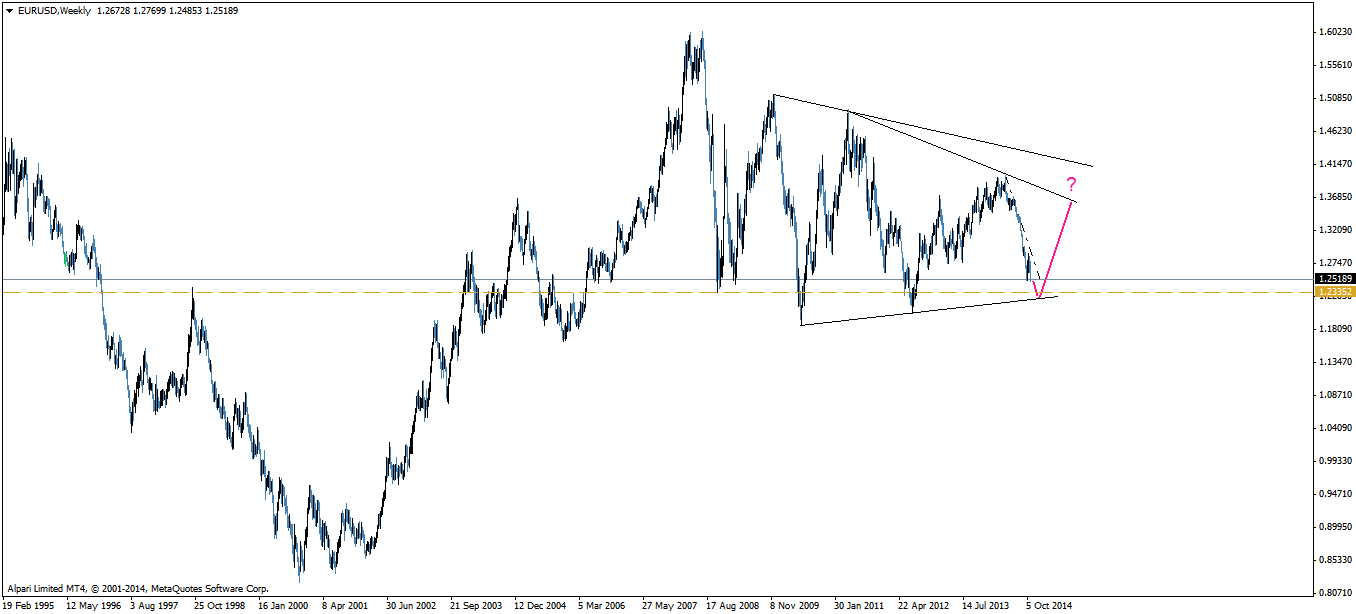
Task: Click price scale value 1.18090
Action: click(x=1337, y=329)
